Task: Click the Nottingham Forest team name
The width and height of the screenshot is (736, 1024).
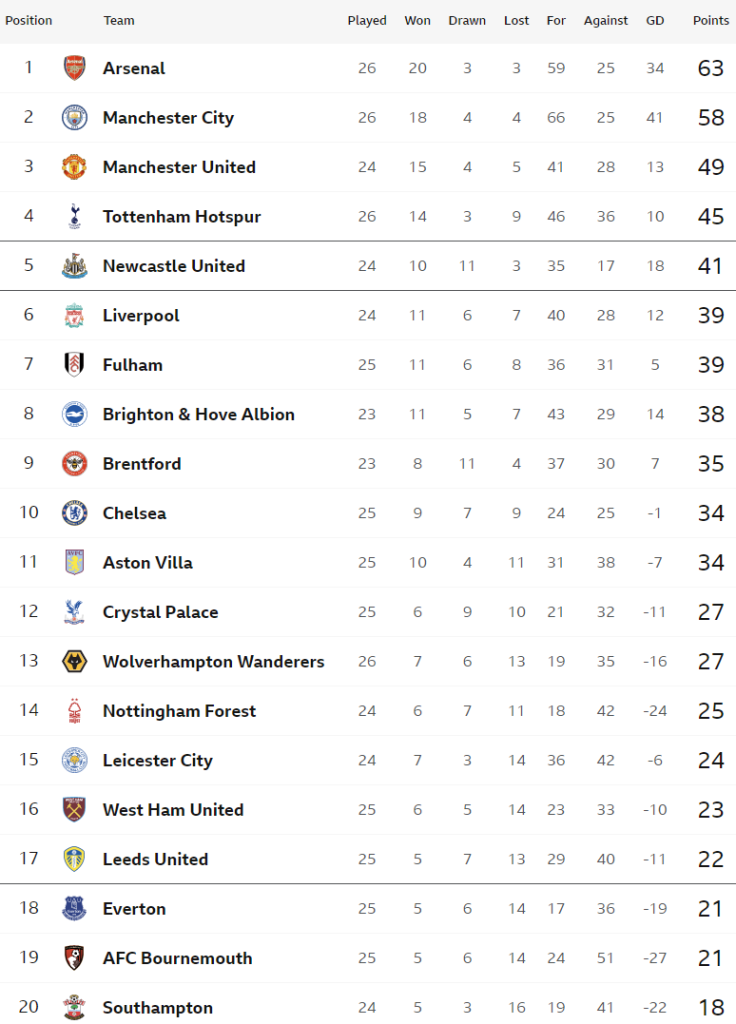Action: point(179,711)
